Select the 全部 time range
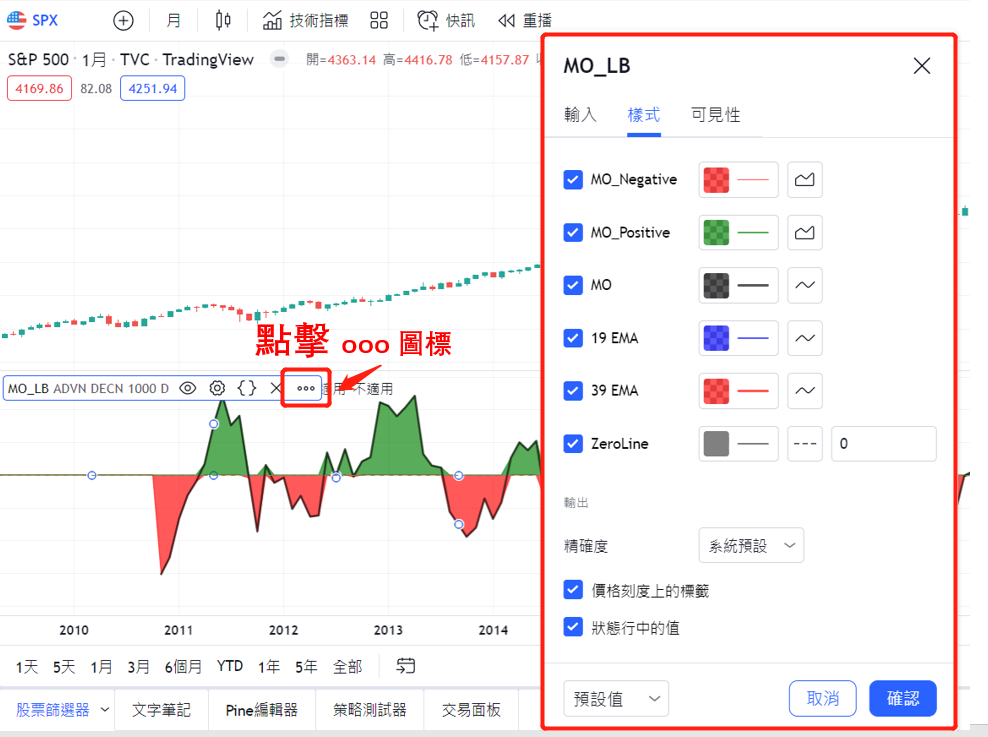 (x=347, y=666)
